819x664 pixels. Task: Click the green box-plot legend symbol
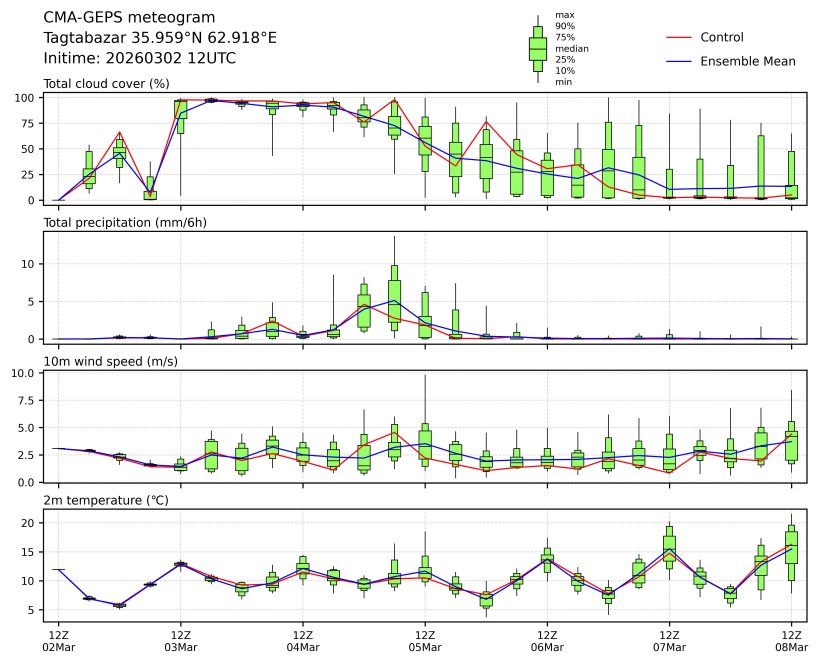click(x=537, y=48)
